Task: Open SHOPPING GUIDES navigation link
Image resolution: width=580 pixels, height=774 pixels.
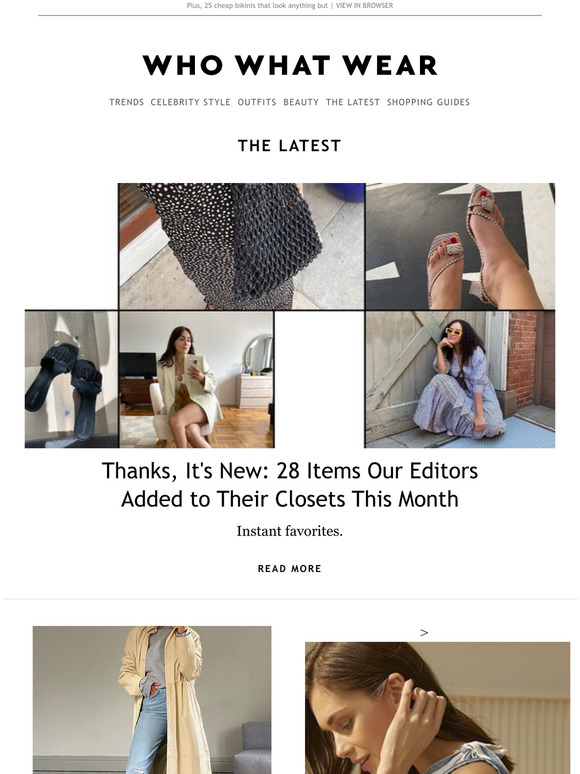Action: (x=428, y=102)
